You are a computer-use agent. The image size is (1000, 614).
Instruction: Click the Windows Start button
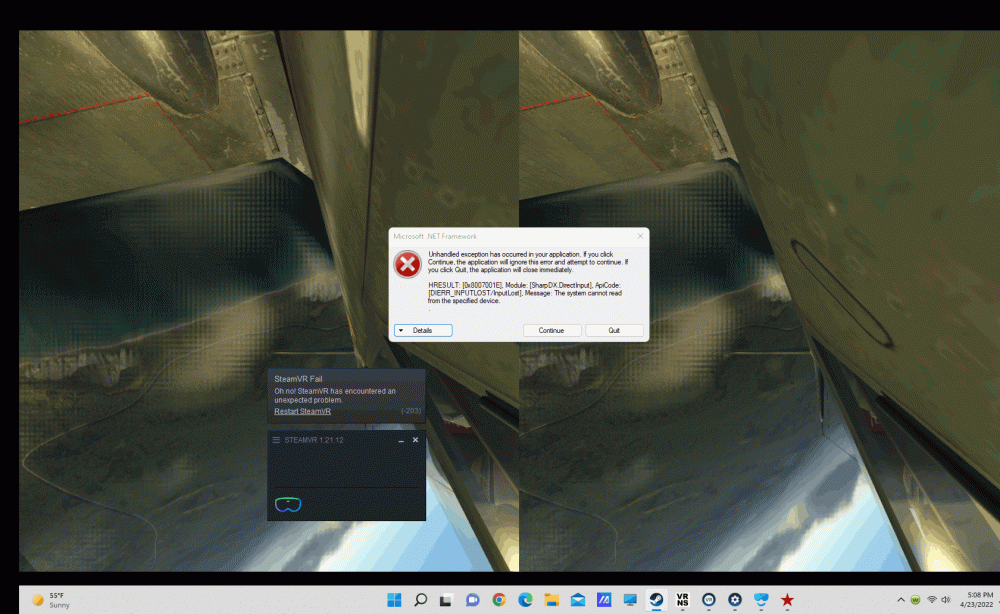[x=394, y=600]
